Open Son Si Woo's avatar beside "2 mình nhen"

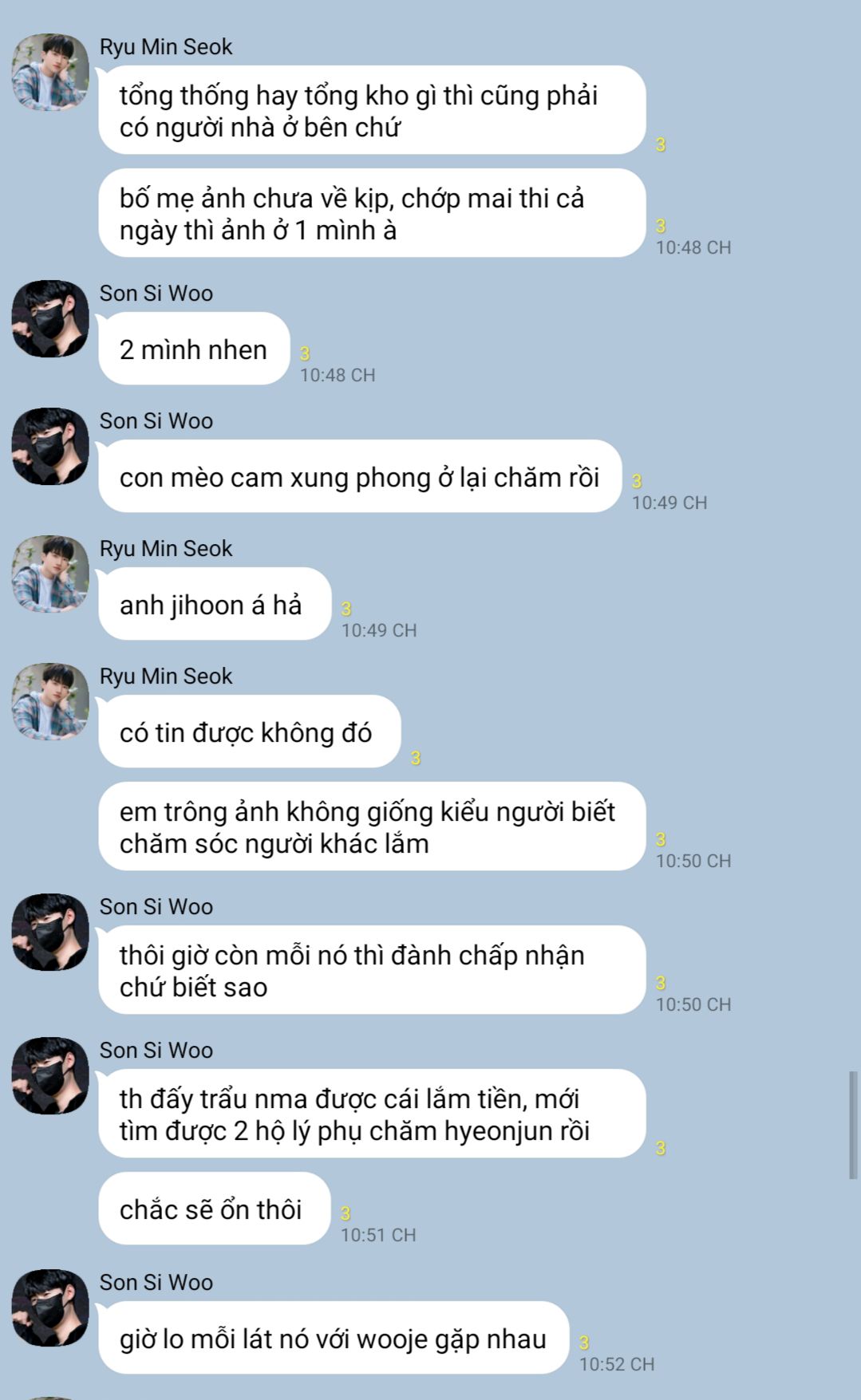(x=49, y=318)
